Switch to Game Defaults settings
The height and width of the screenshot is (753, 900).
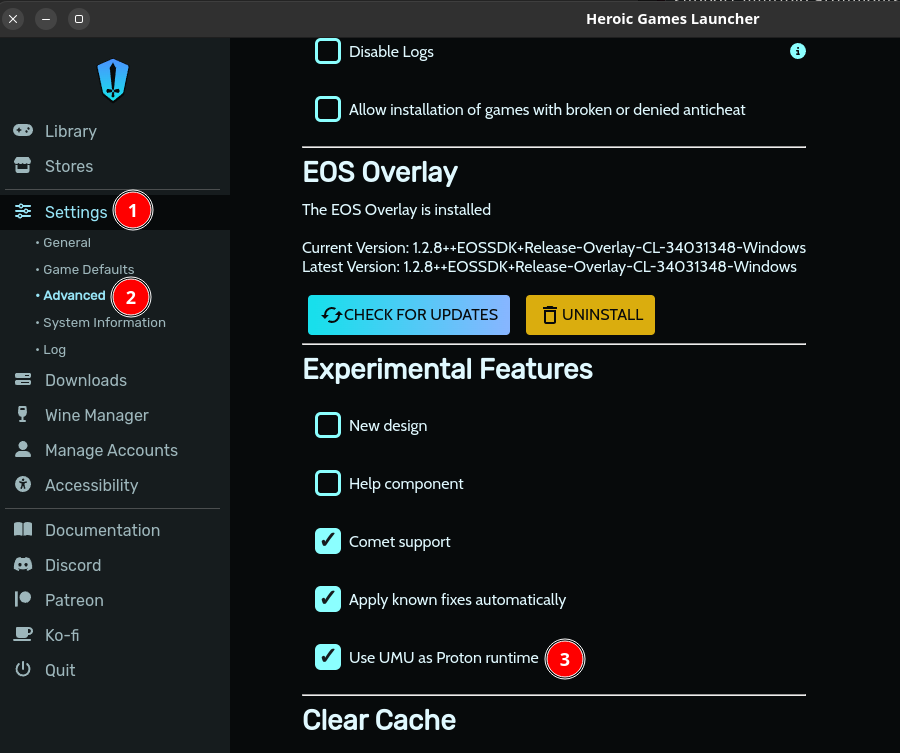(88, 269)
